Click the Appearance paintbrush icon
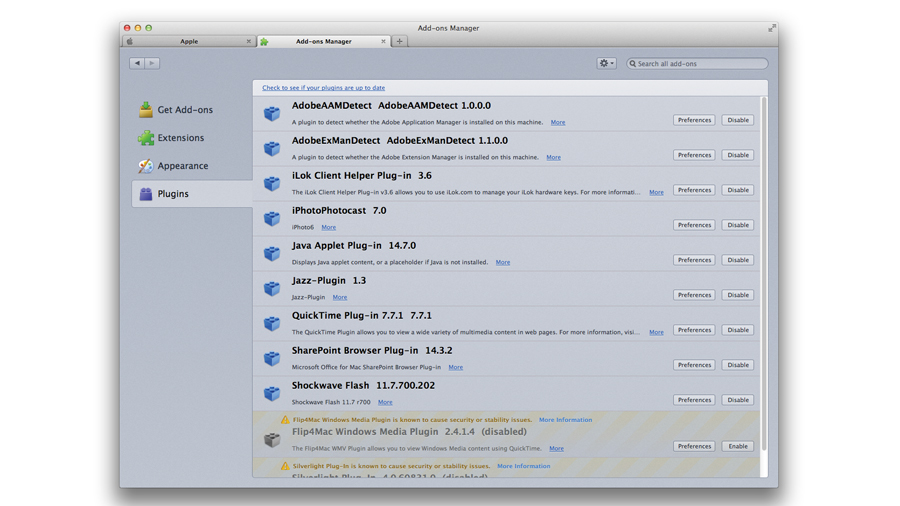 (146, 166)
